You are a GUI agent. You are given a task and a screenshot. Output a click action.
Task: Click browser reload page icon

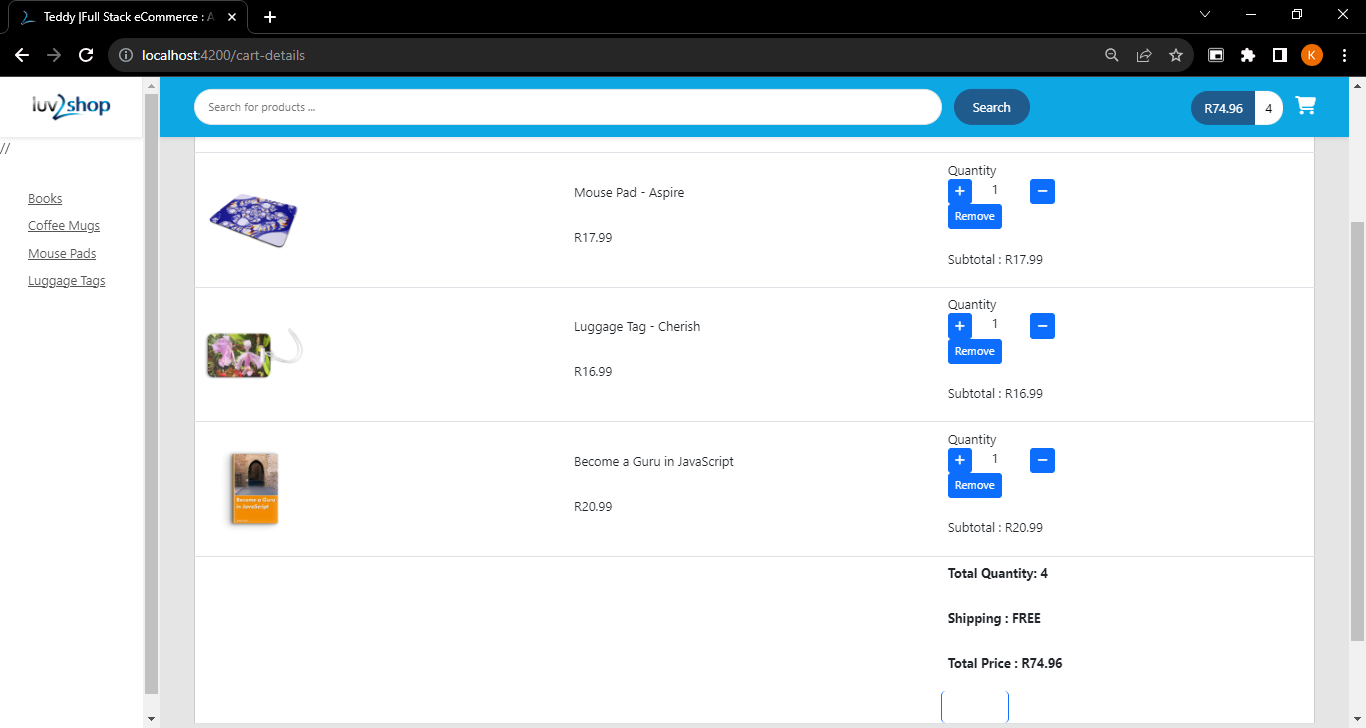[x=86, y=55]
